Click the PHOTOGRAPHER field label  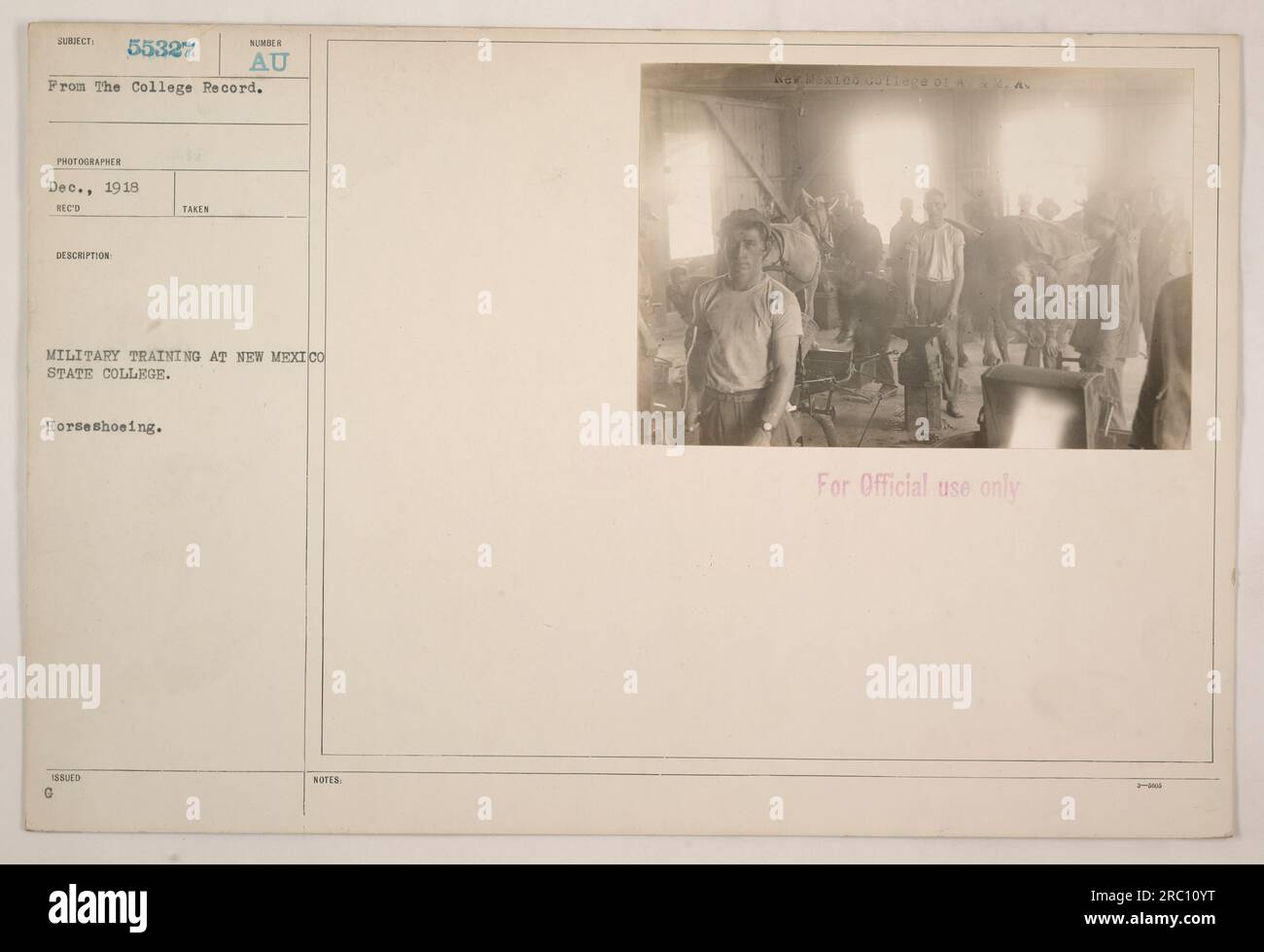(83, 164)
